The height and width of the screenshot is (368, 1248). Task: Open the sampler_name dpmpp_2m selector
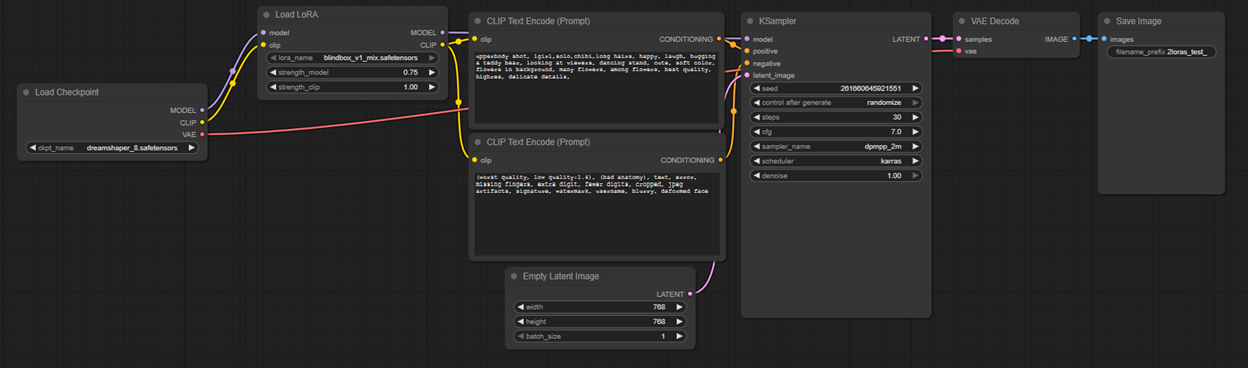tap(836, 146)
